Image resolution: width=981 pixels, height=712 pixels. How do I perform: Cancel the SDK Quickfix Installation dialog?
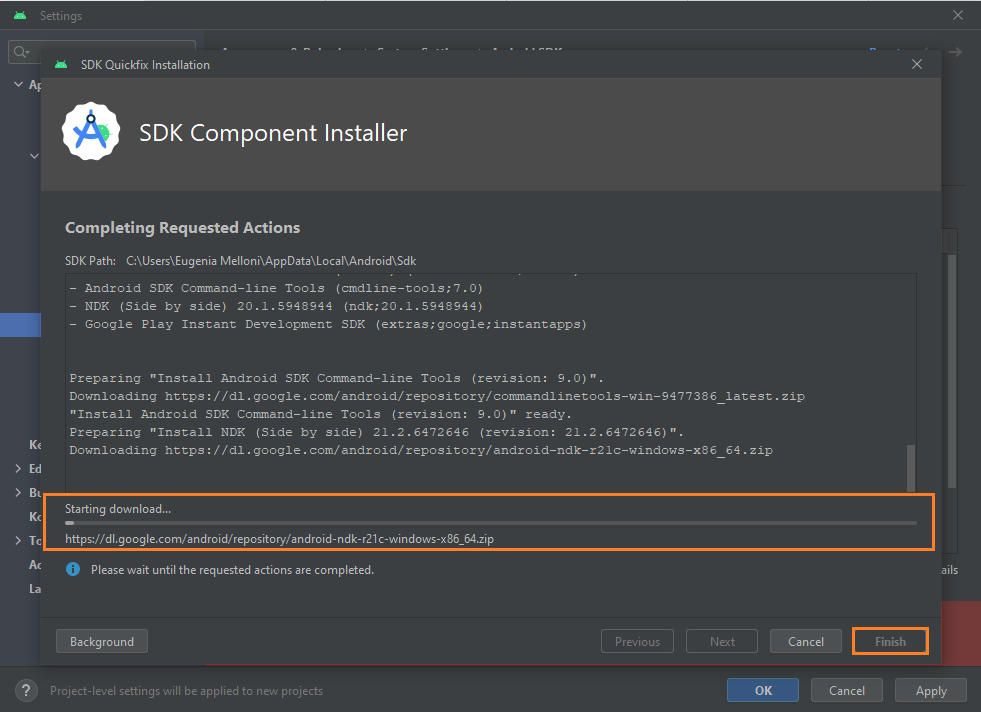pos(805,641)
